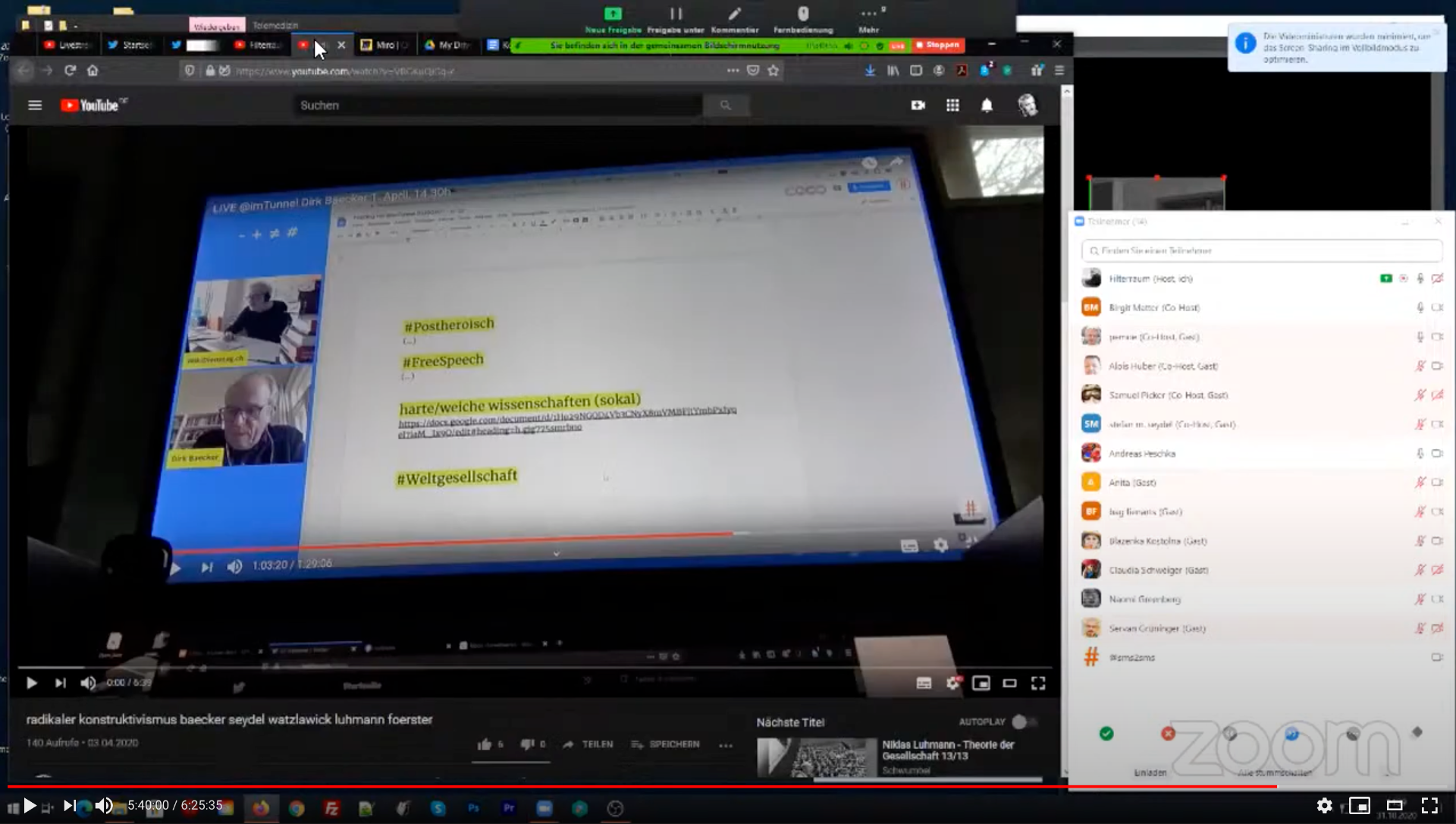Image resolution: width=1456 pixels, height=824 pixels.
Task: Open Mehr options in Zoom toolbar
Action: coord(869,19)
